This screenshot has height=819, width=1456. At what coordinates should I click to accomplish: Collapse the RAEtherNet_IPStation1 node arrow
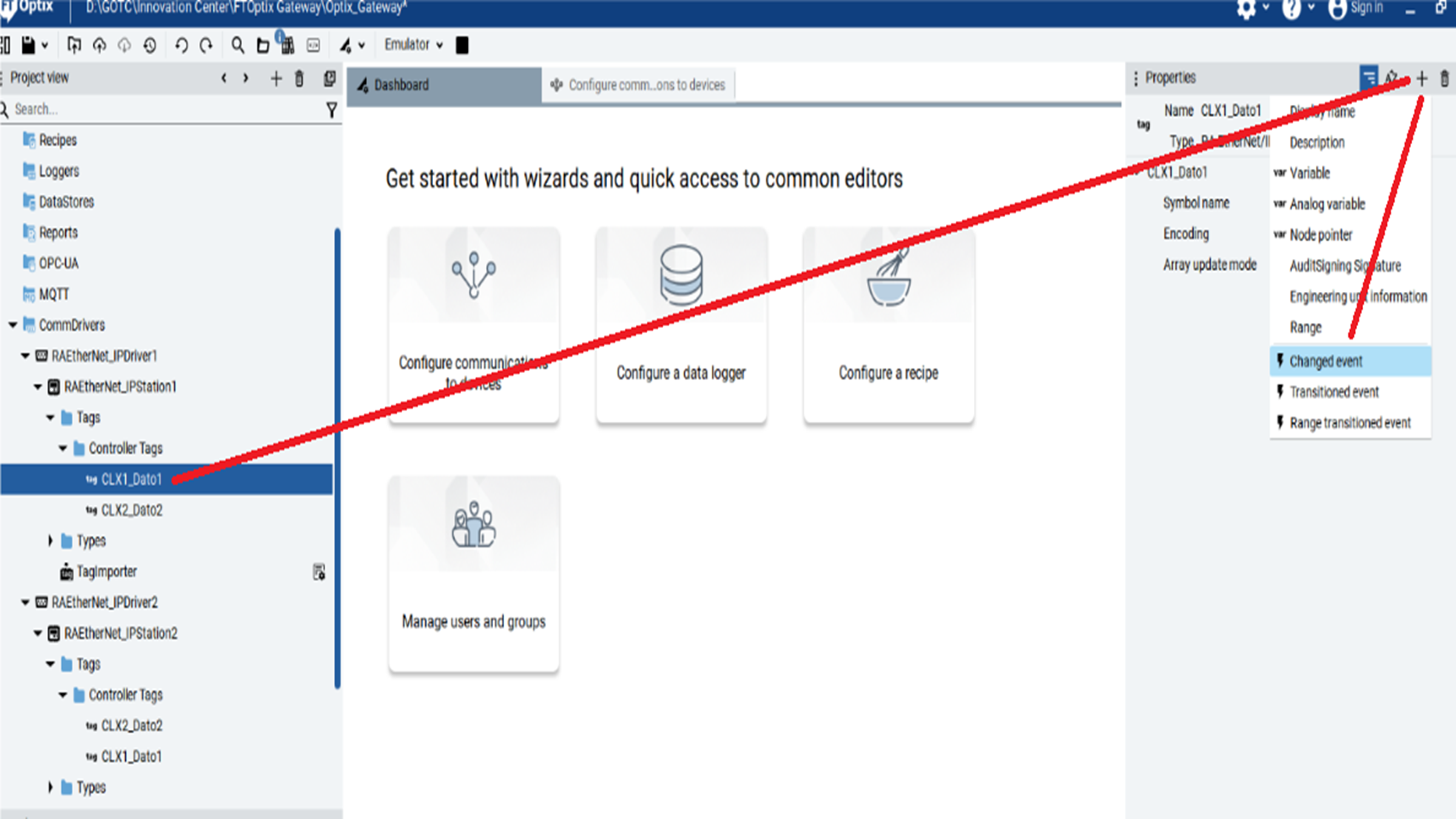tap(38, 387)
